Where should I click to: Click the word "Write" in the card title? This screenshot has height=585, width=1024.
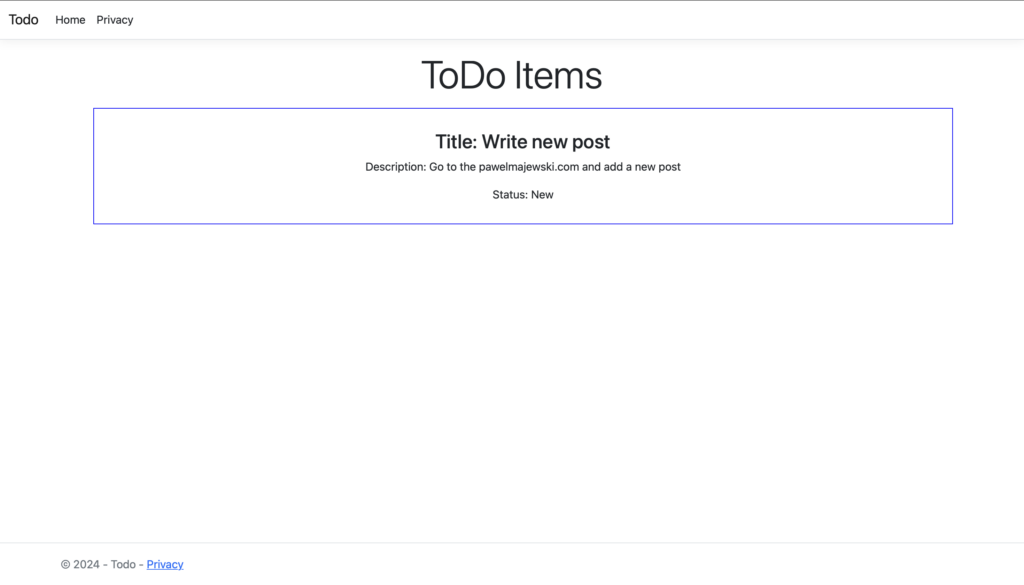(x=504, y=142)
